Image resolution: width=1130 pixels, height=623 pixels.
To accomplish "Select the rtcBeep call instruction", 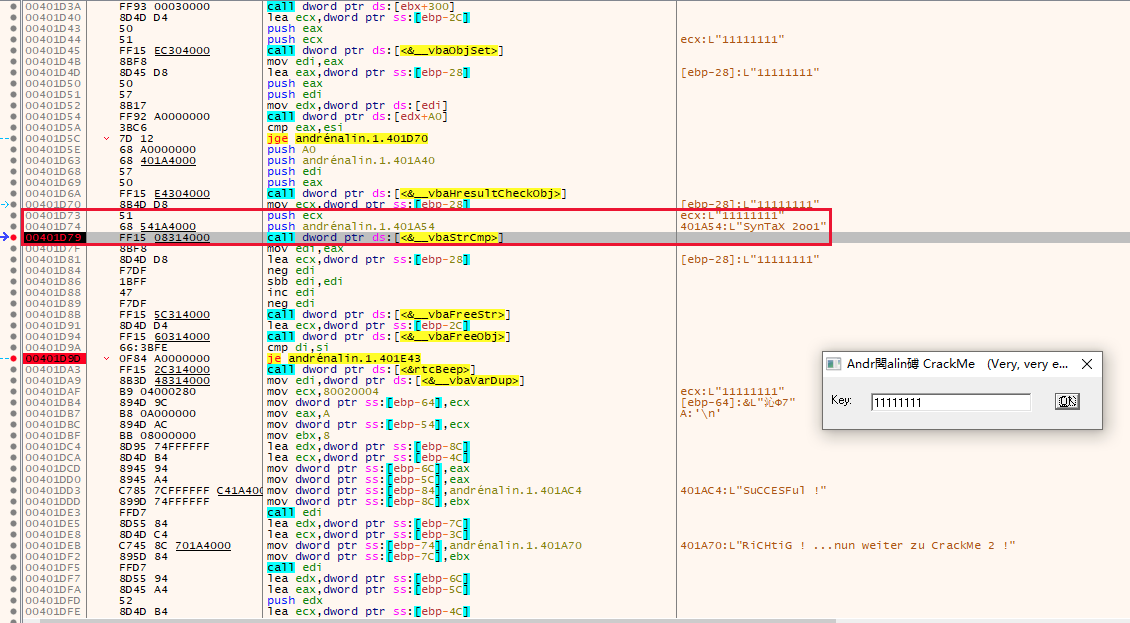I will click(x=371, y=369).
